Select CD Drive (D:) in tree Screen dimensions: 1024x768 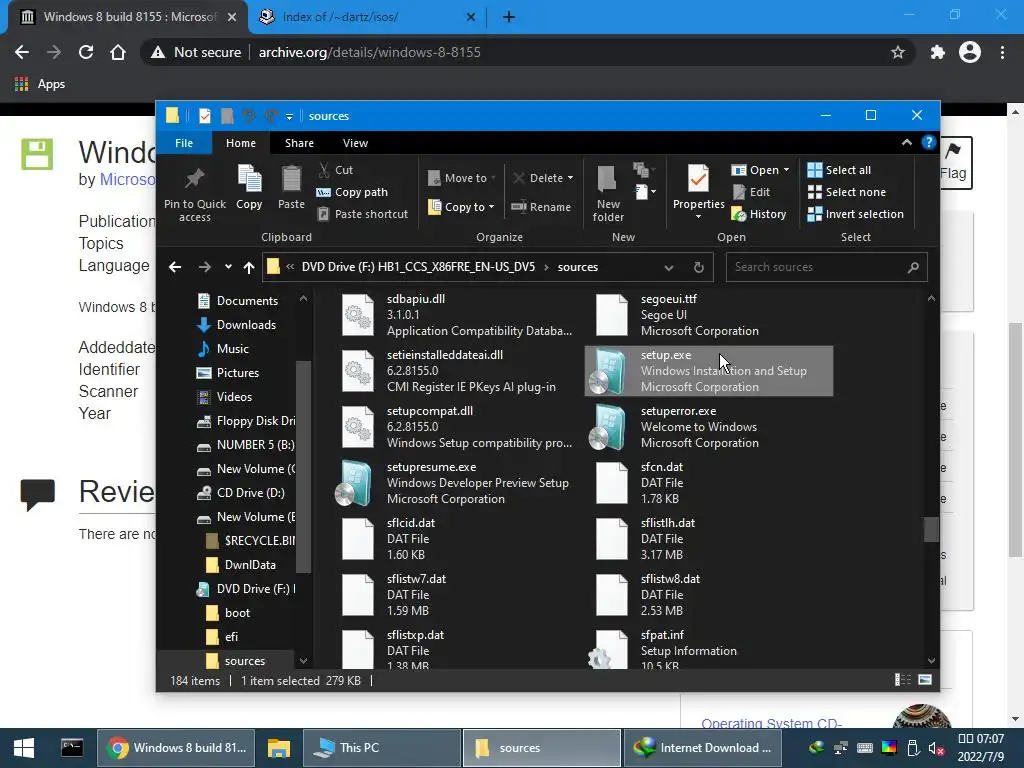pos(241,493)
